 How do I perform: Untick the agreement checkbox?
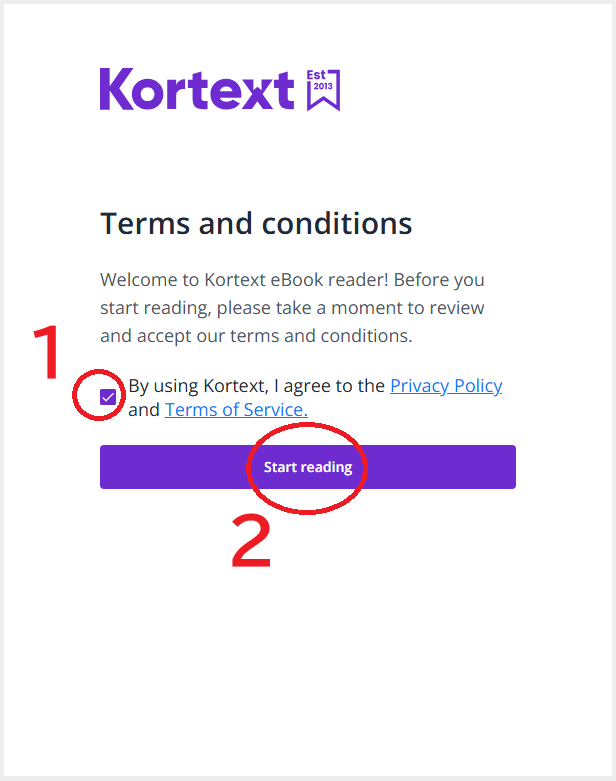tap(108, 397)
